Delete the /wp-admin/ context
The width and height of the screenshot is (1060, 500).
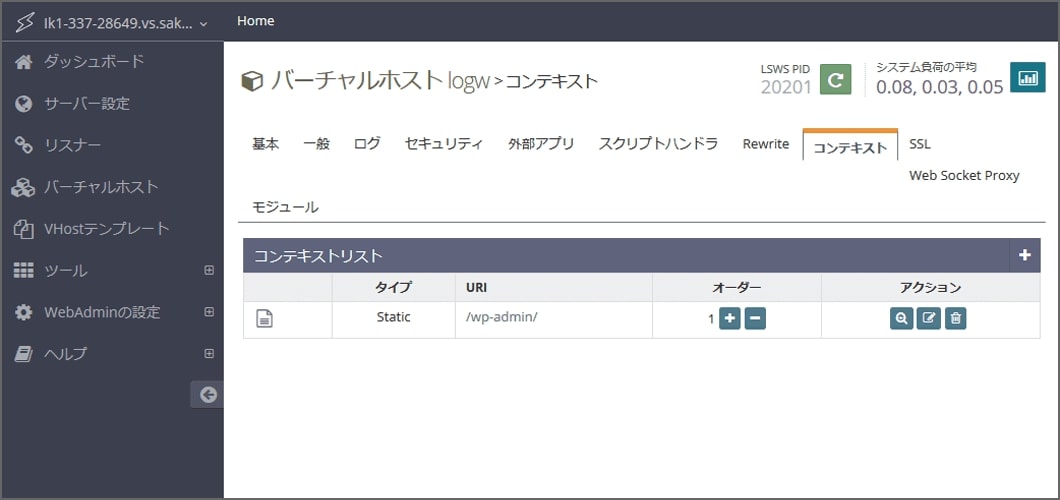pyautogui.click(x=955, y=319)
